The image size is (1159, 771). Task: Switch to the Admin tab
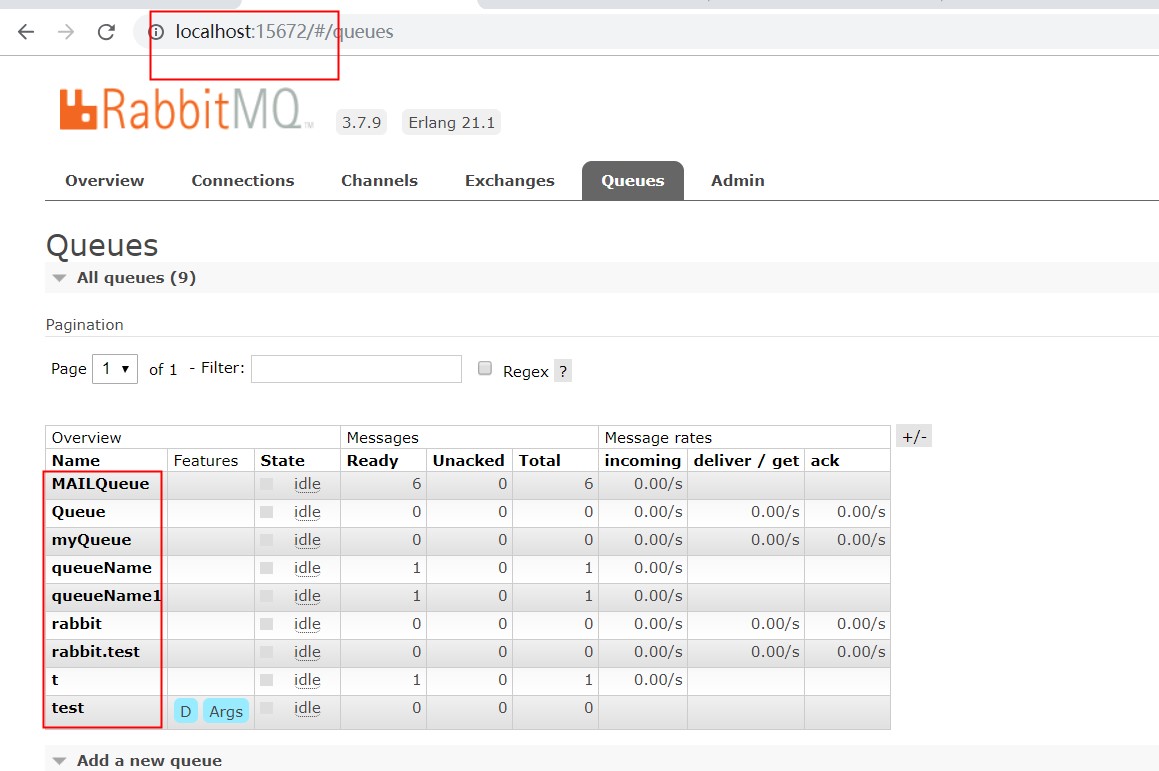coord(738,180)
